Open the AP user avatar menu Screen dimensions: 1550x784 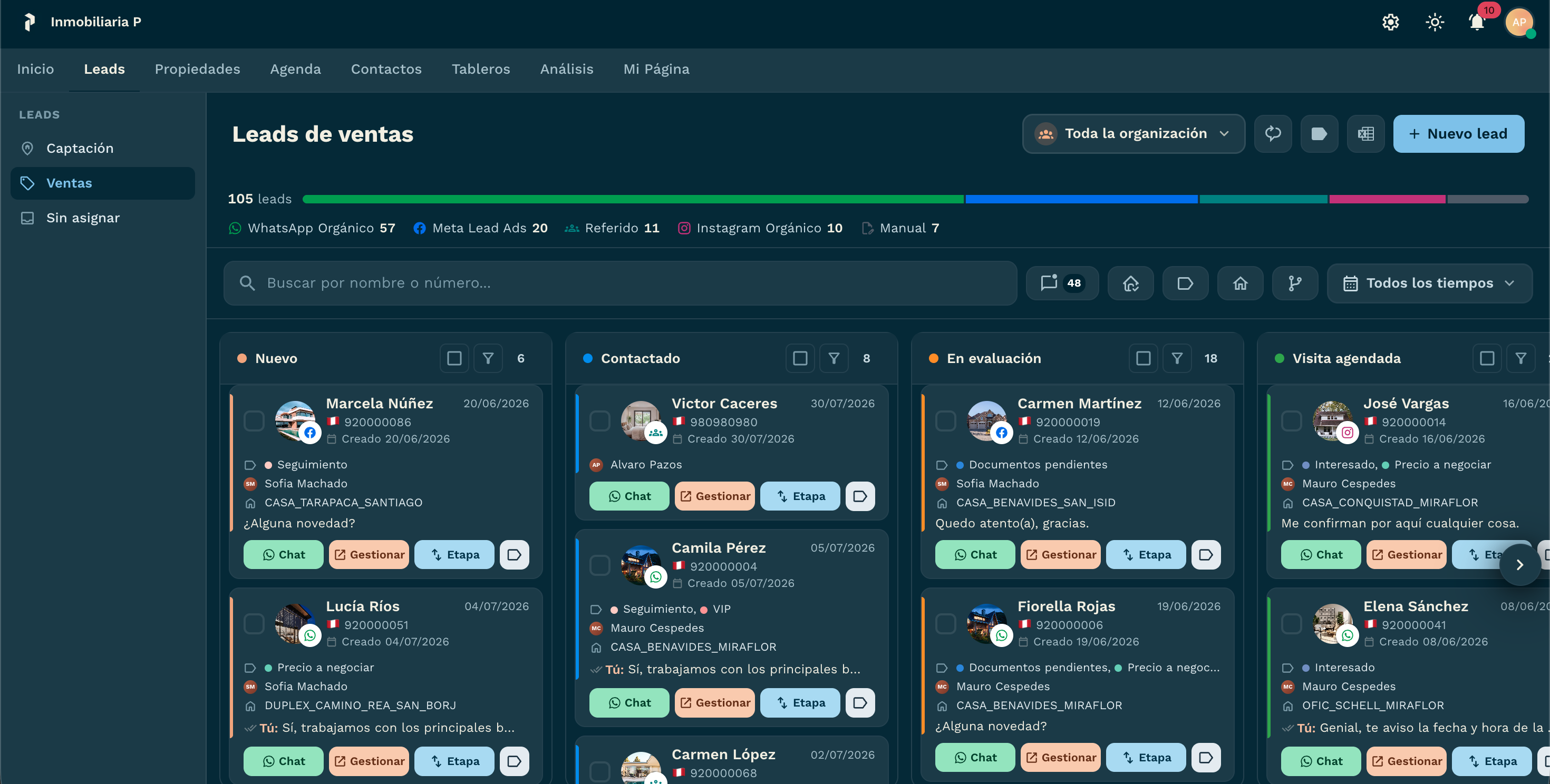(x=1519, y=22)
